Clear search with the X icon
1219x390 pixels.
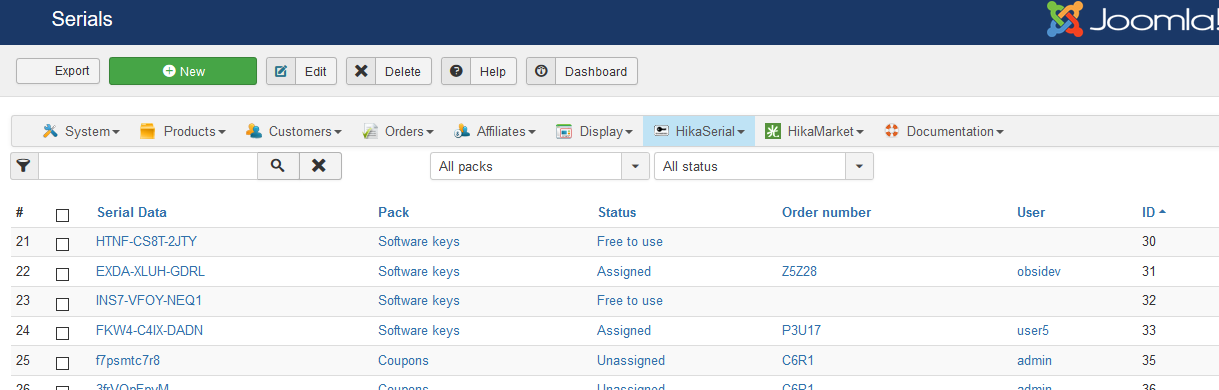319,166
